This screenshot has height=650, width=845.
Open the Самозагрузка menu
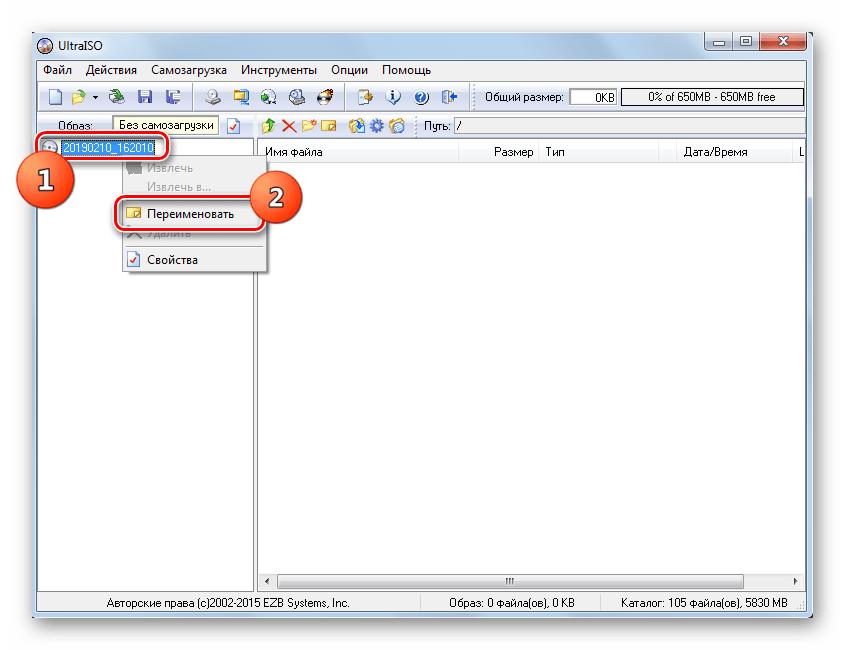pos(189,70)
